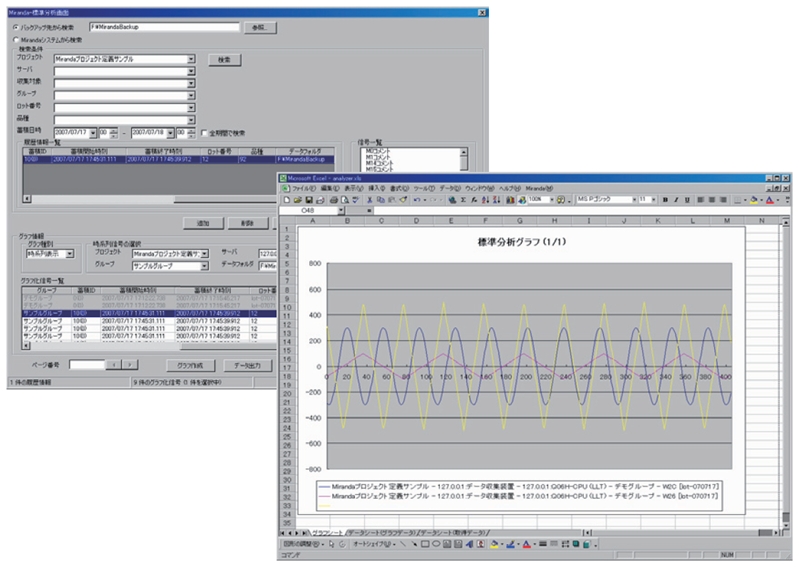Select the Mirandaシステムから検索 radio button
Viewport: 799px width, 567px height.
tap(14, 40)
